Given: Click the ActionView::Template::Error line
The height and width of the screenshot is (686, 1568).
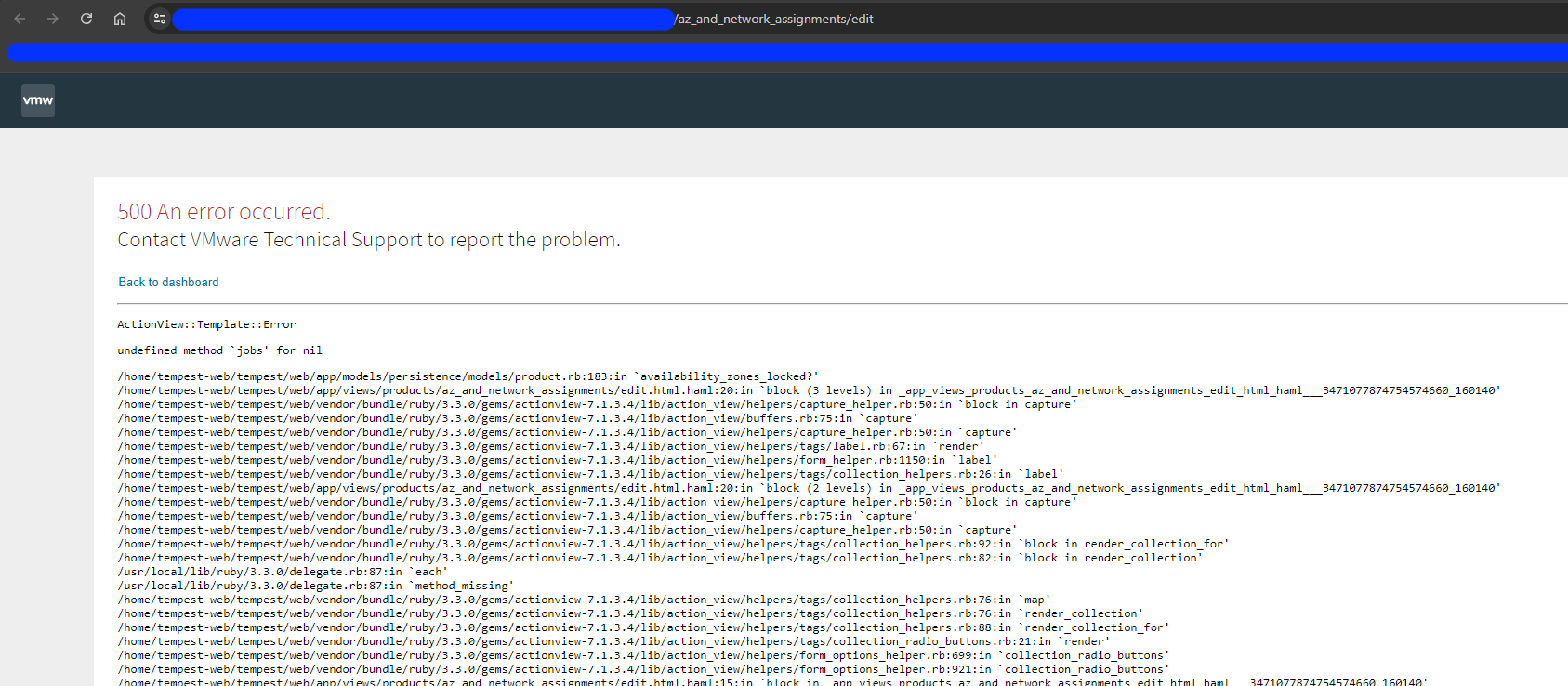Looking at the screenshot, I should point(206,324).
